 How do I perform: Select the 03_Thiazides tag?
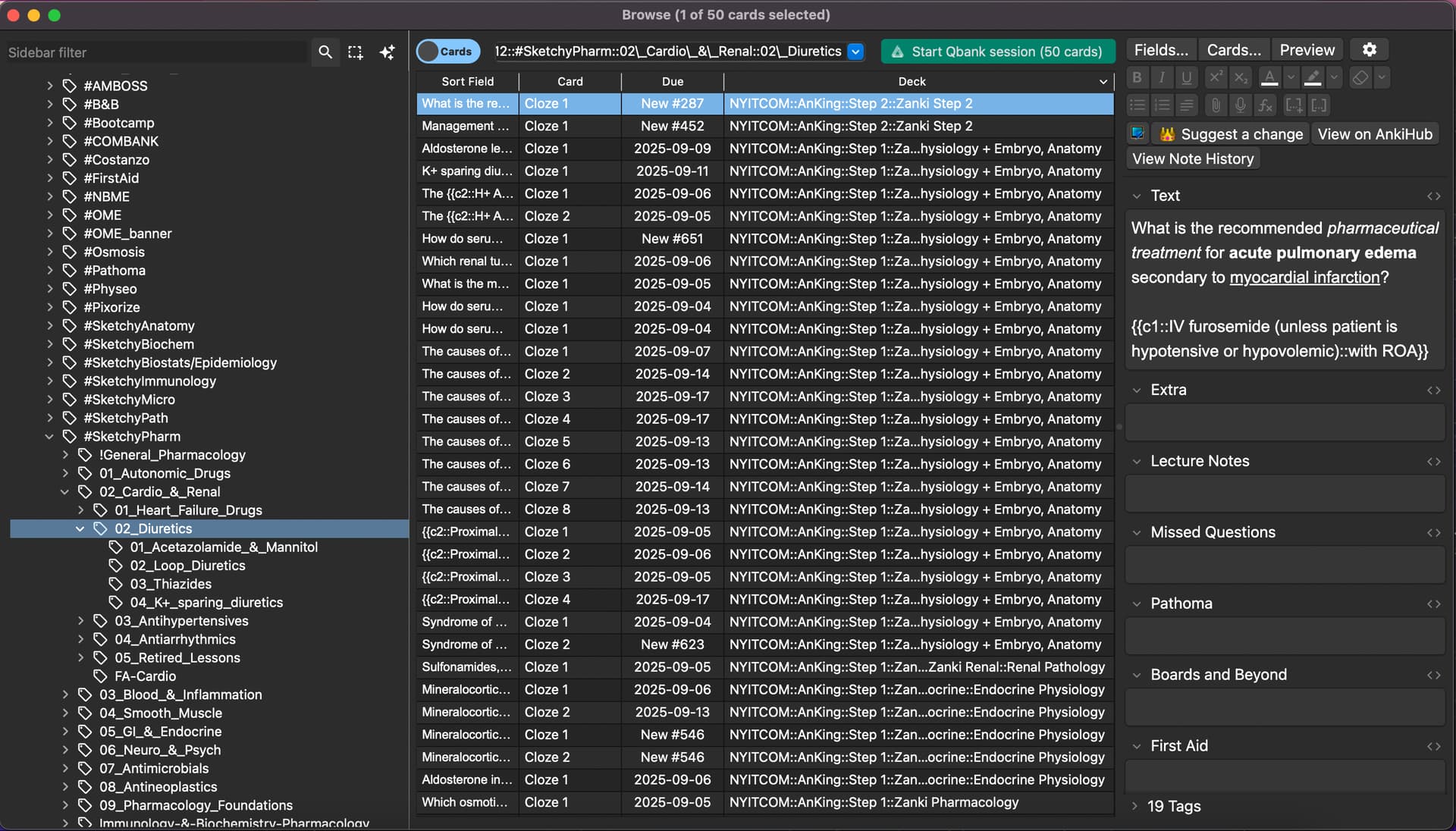[171, 585]
